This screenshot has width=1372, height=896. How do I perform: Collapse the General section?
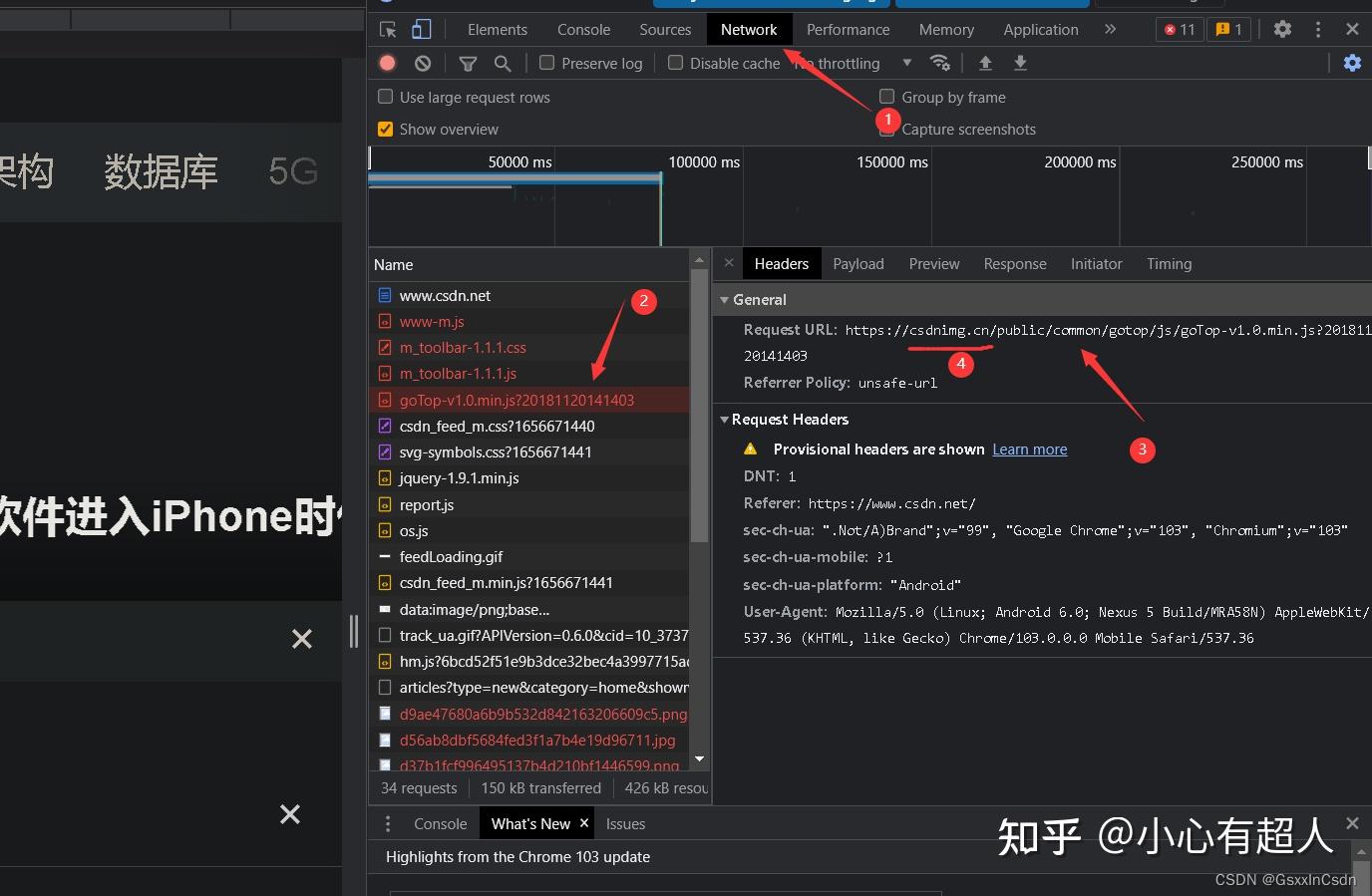click(x=724, y=299)
